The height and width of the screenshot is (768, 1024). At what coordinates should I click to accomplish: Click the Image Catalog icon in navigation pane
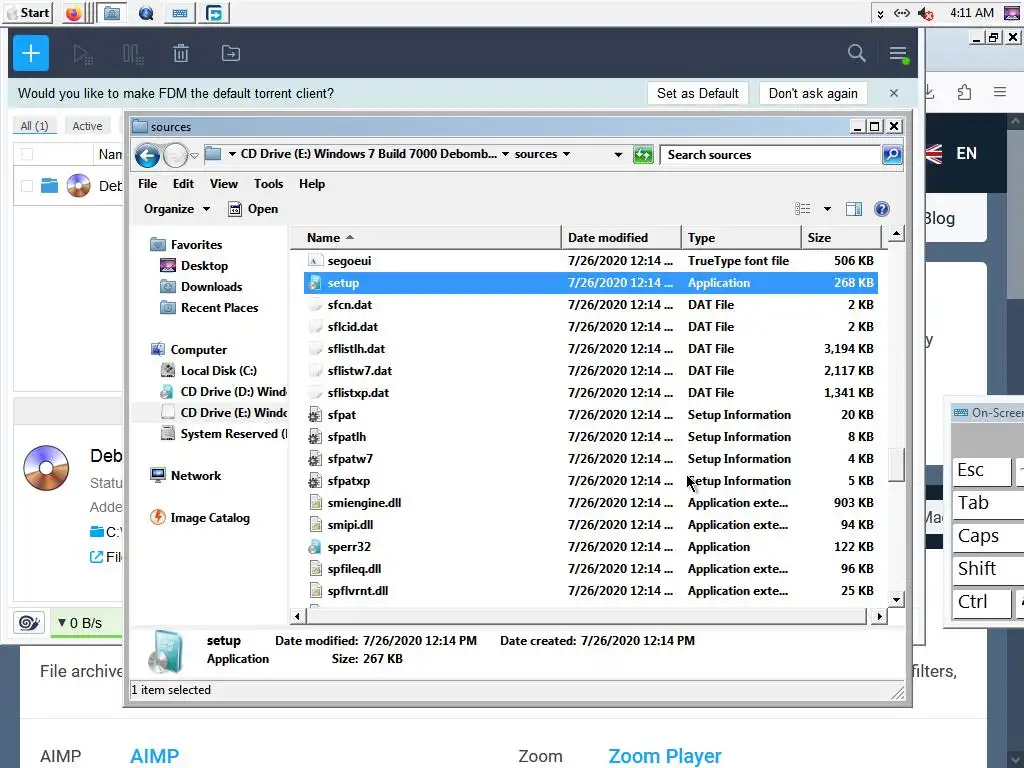(x=157, y=517)
